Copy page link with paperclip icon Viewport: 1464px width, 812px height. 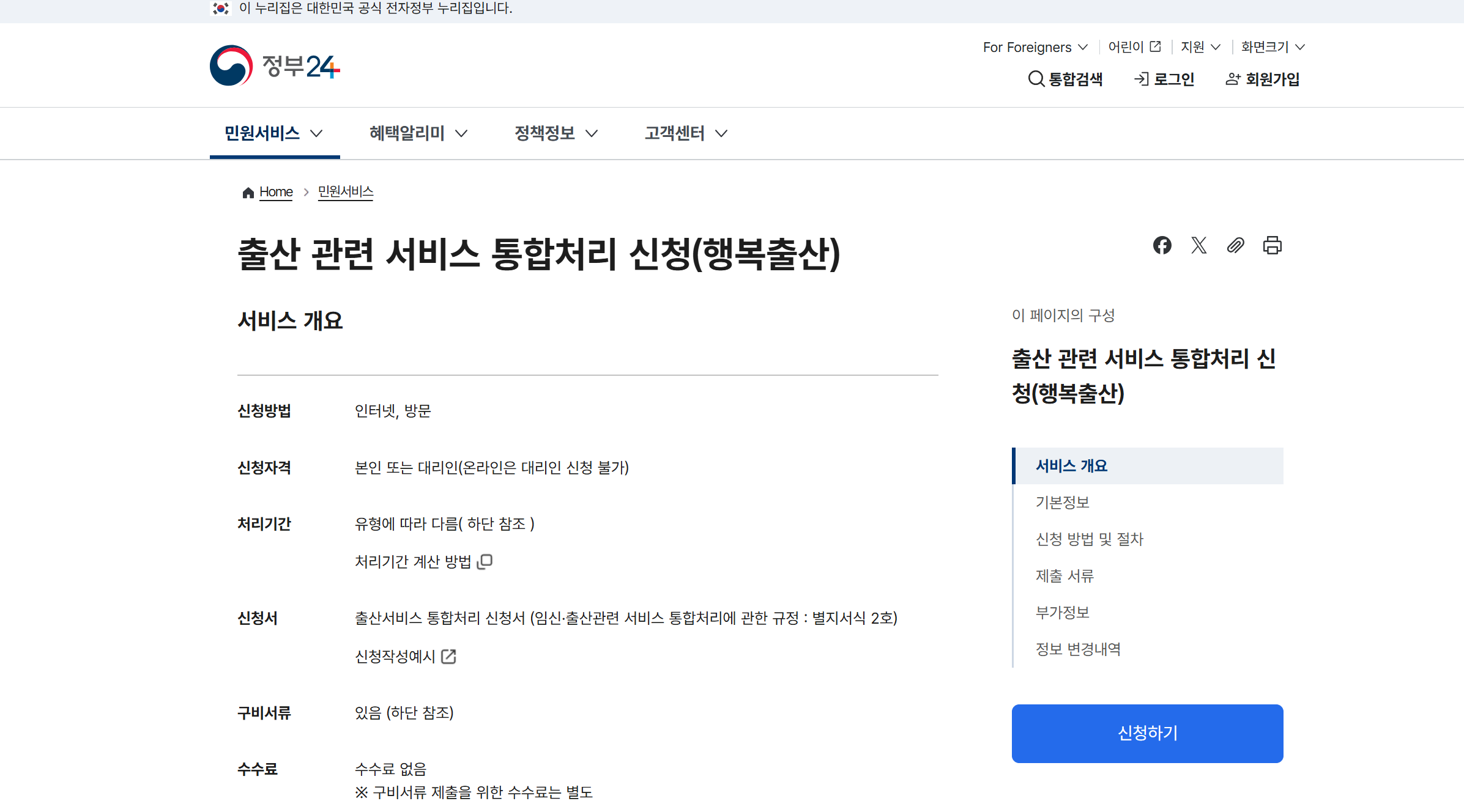click(1235, 245)
